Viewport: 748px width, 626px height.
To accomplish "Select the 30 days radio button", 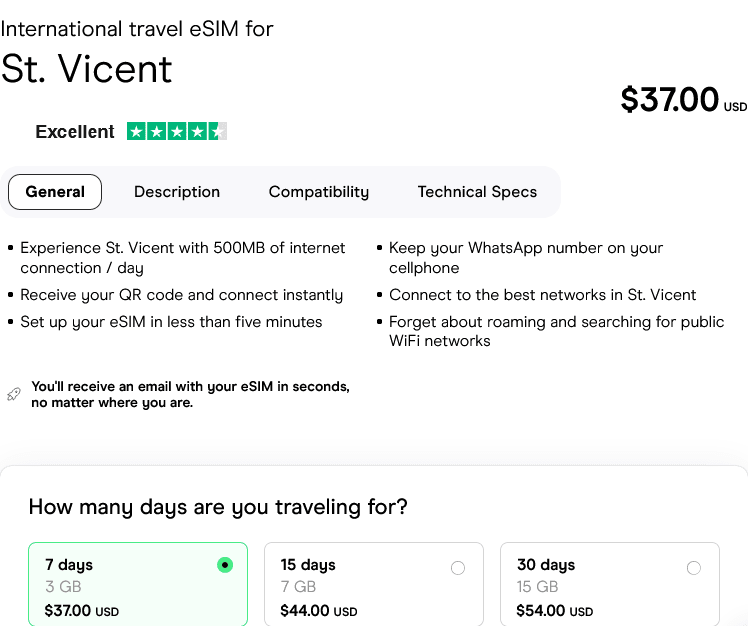I will click(x=694, y=568).
